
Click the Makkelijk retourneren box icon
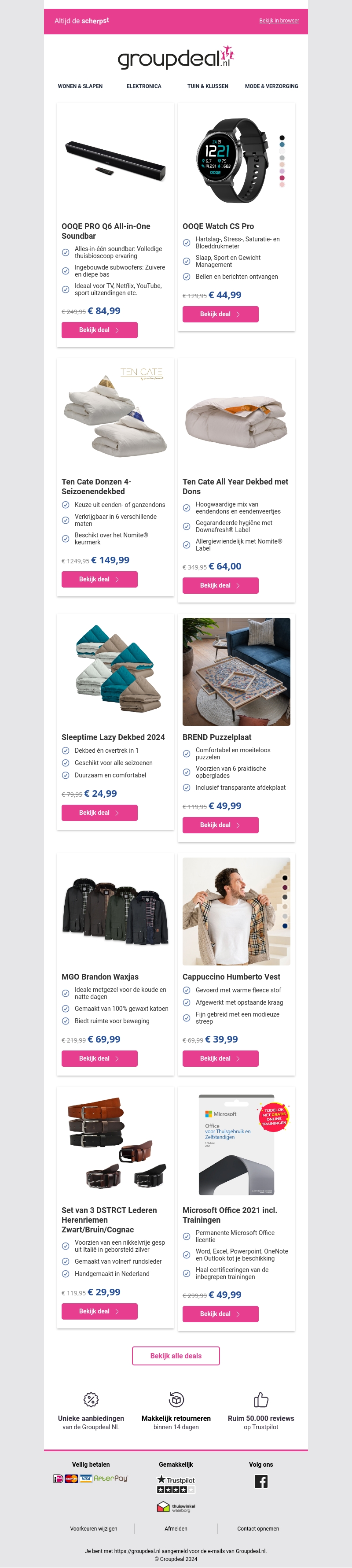tap(176, 1399)
